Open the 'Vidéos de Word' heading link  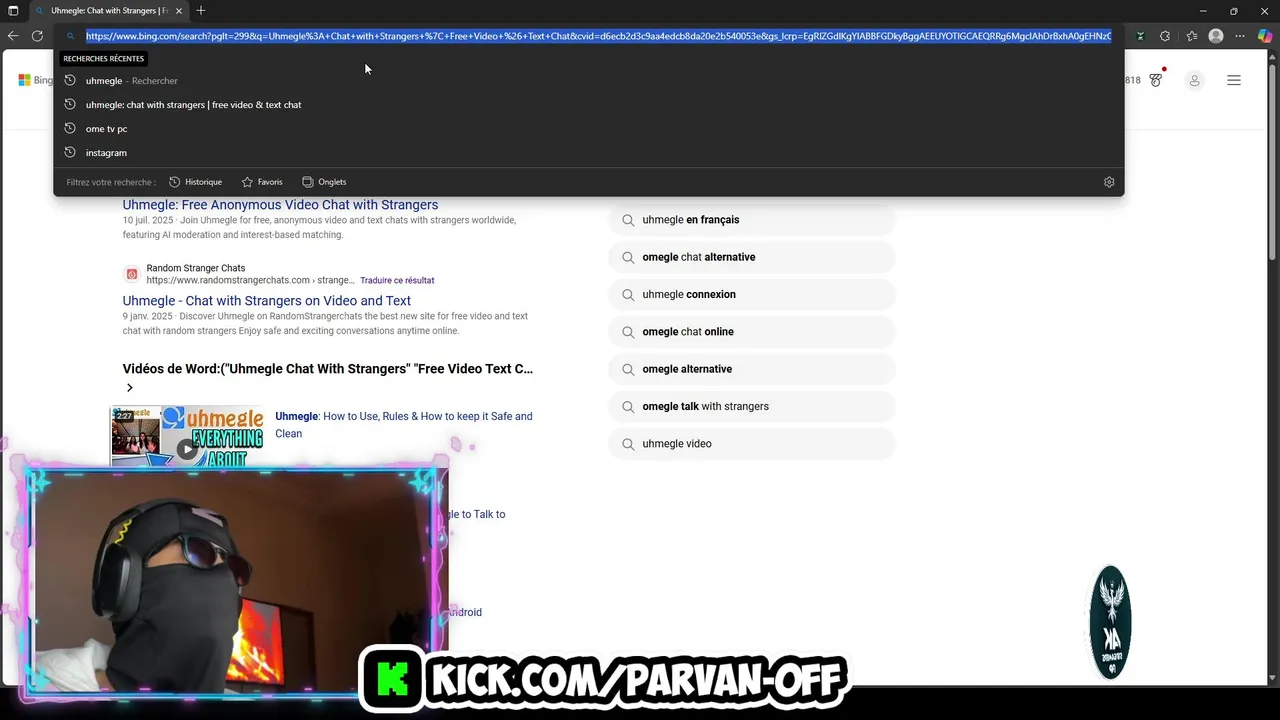pyautogui.click(x=328, y=369)
